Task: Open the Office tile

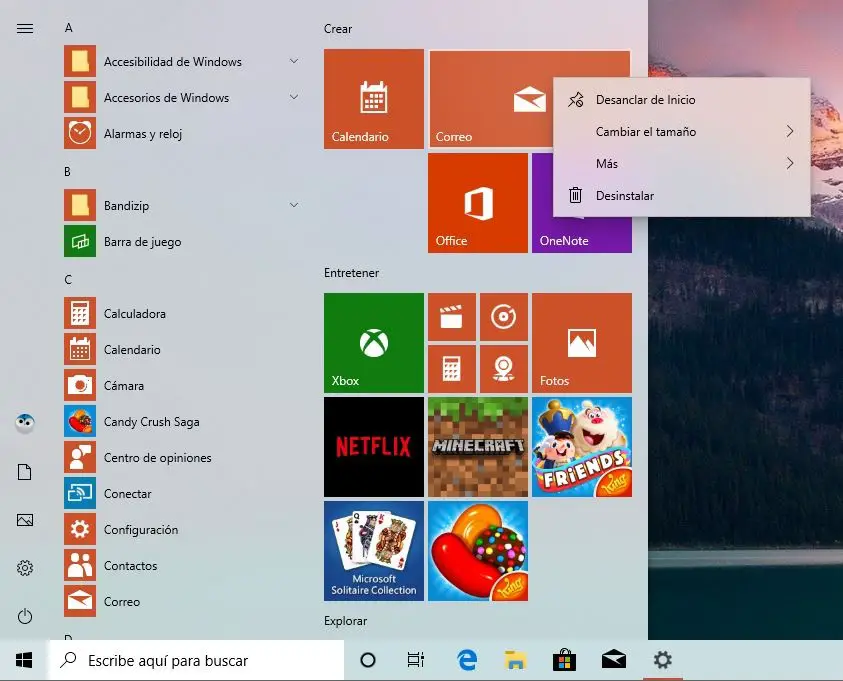Action: click(x=477, y=203)
